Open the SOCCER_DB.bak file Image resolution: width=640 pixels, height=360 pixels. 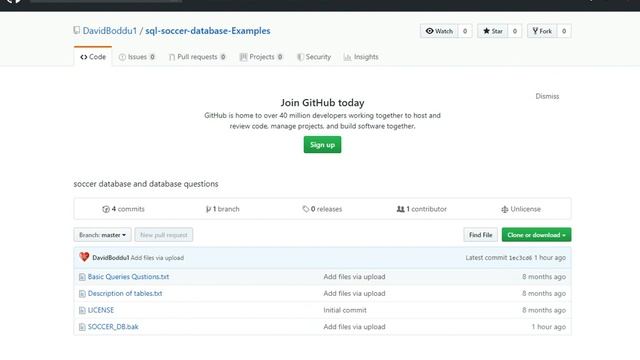[x=113, y=327]
